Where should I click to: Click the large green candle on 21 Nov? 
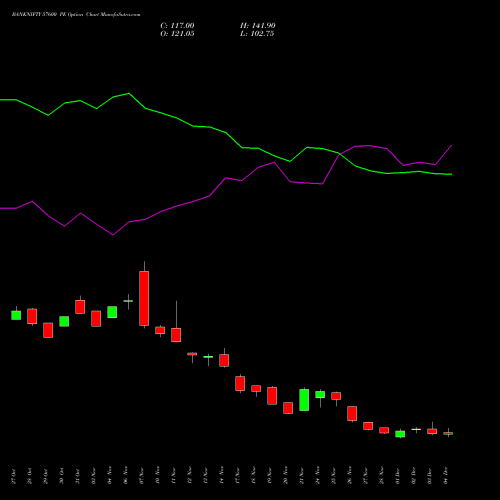coord(304,400)
